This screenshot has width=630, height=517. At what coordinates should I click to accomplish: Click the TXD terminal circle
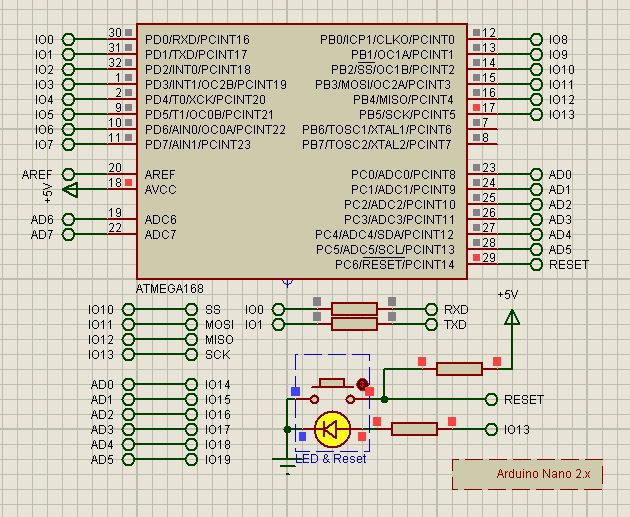(x=431, y=324)
